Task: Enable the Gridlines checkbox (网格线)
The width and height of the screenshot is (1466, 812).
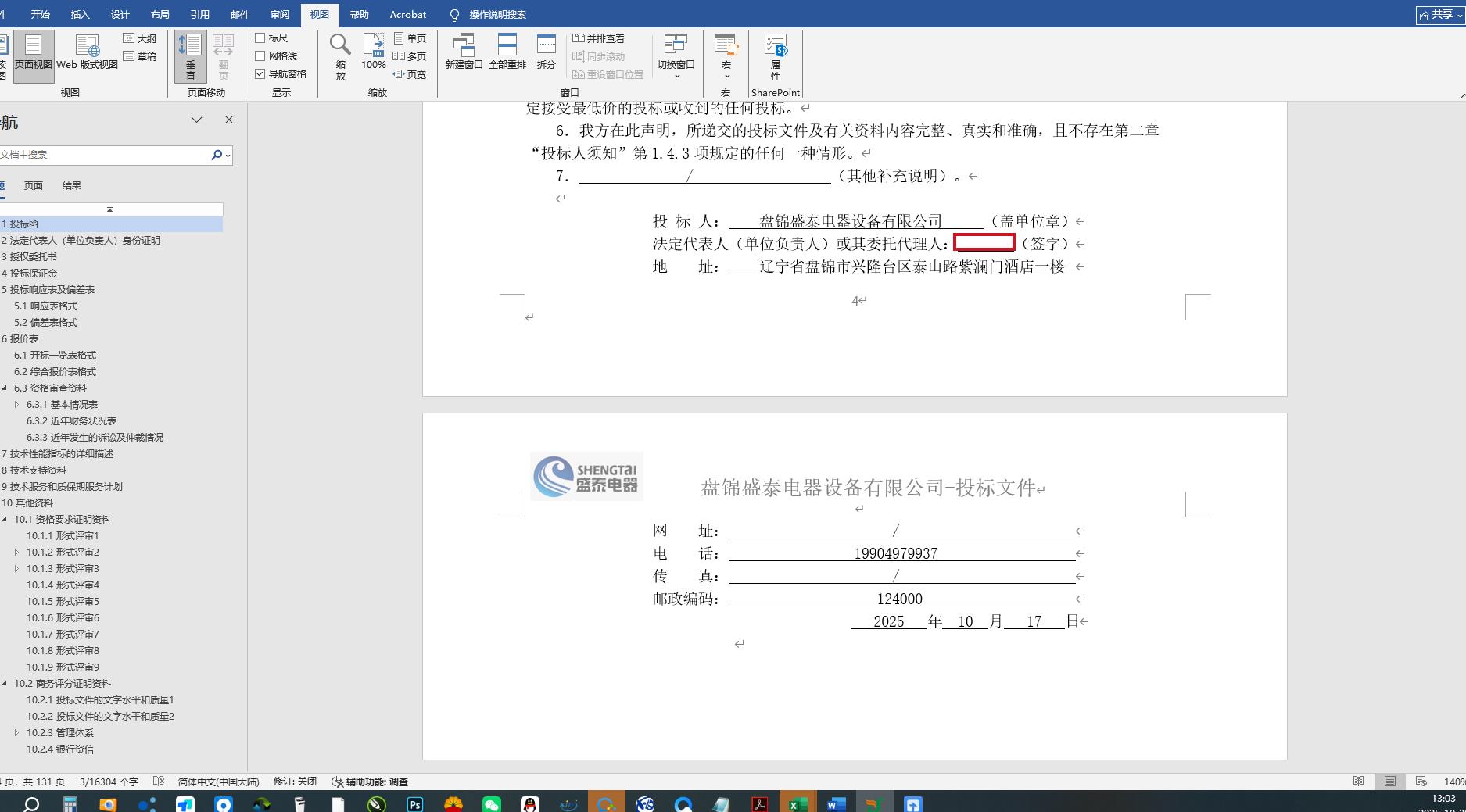Action: [x=260, y=56]
